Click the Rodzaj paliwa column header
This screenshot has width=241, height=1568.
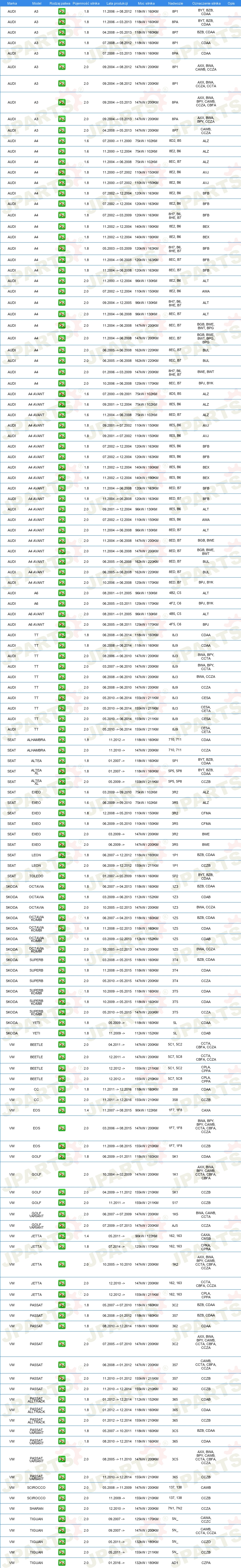(x=60, y=3)
